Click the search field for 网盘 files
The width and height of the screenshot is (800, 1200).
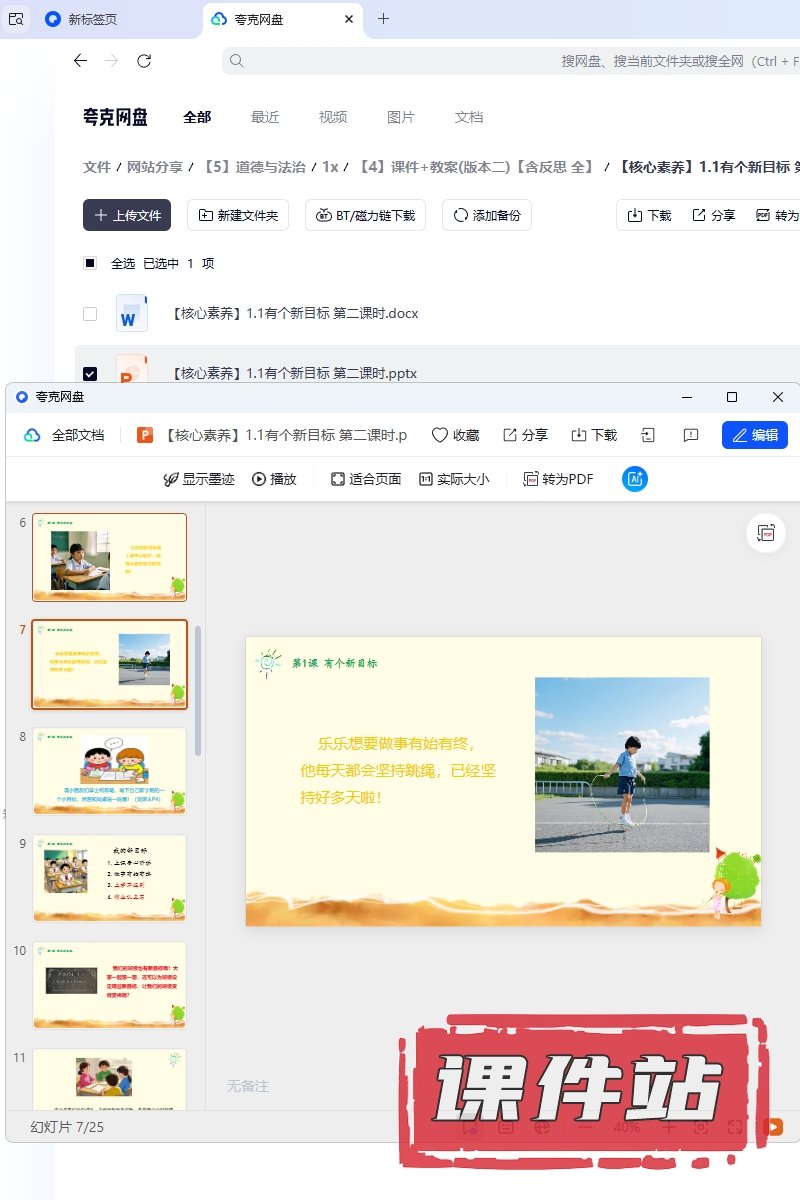point(500,61)
